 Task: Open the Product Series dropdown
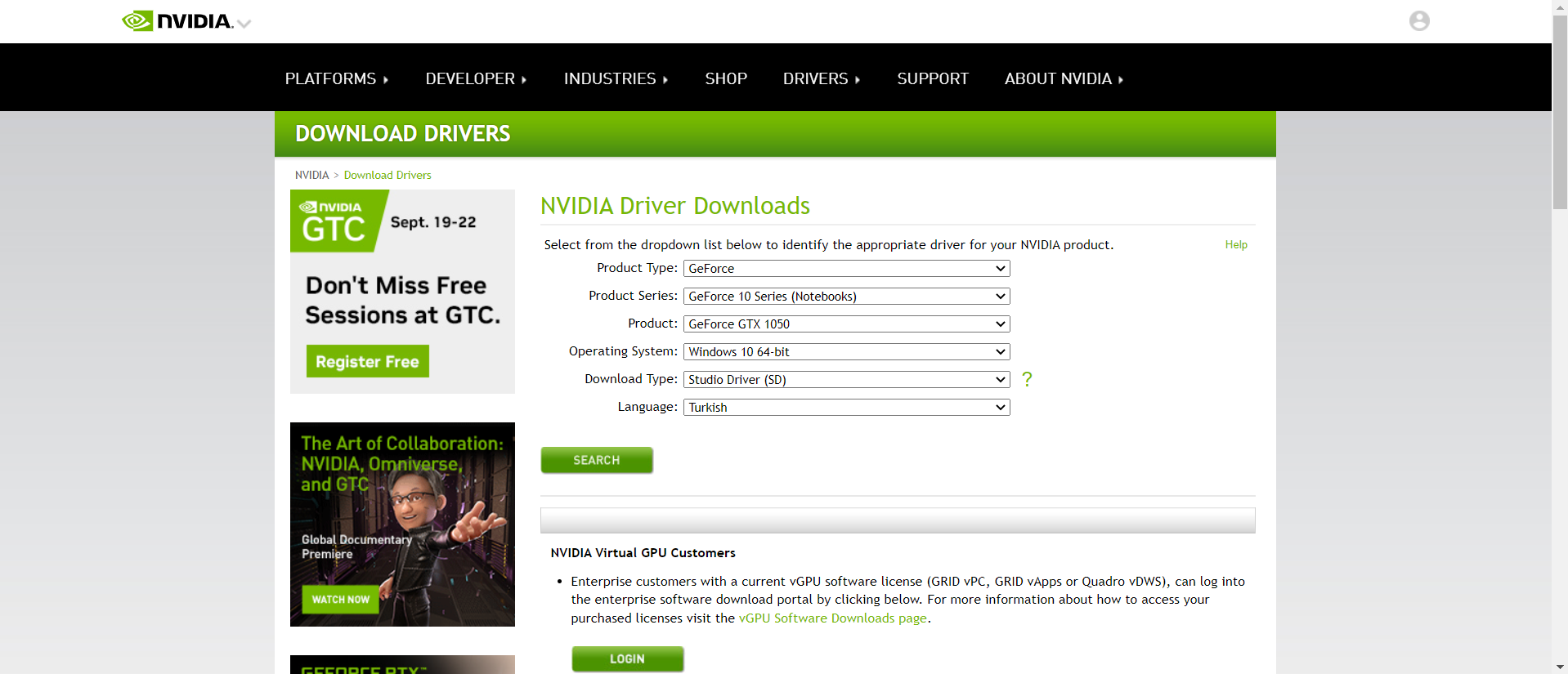click(x=846, y=297)
